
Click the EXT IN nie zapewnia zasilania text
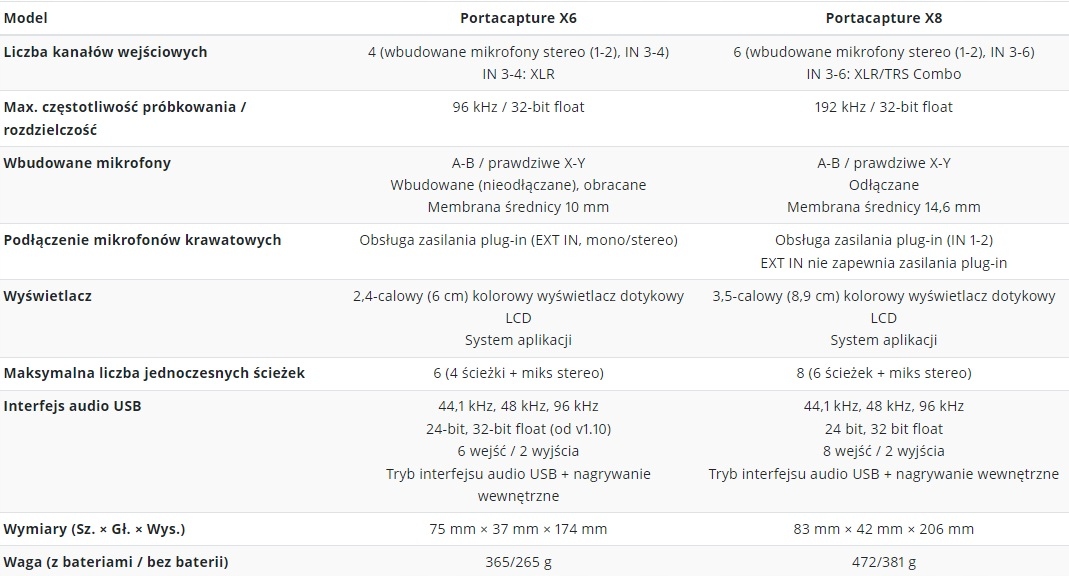tap(883, 263)
